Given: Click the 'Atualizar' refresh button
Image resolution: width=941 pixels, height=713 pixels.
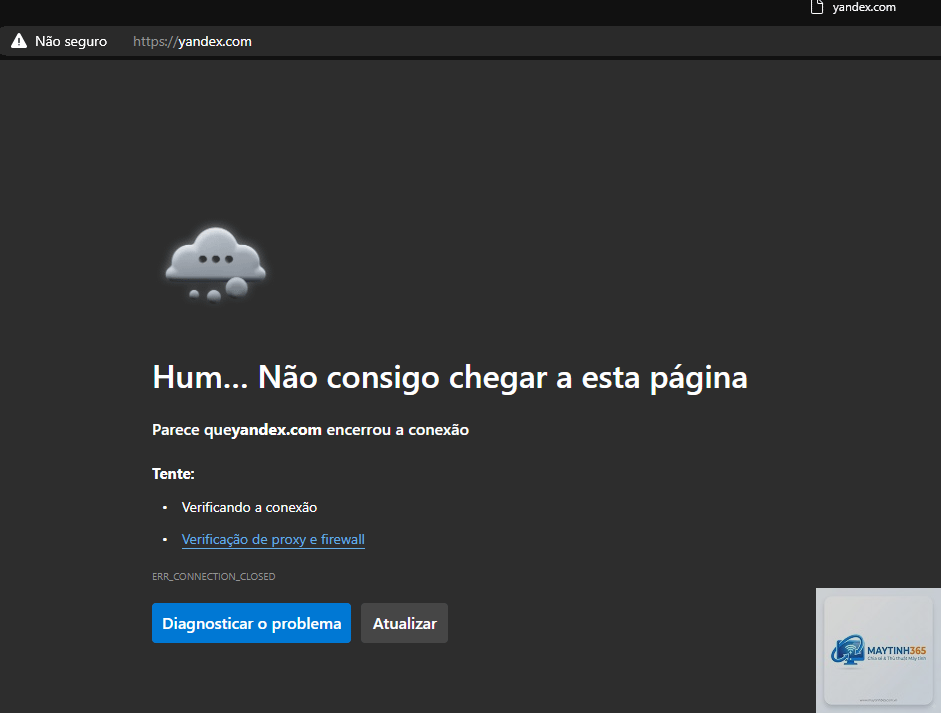Looking at the screenshot, I should click(404, 623).
